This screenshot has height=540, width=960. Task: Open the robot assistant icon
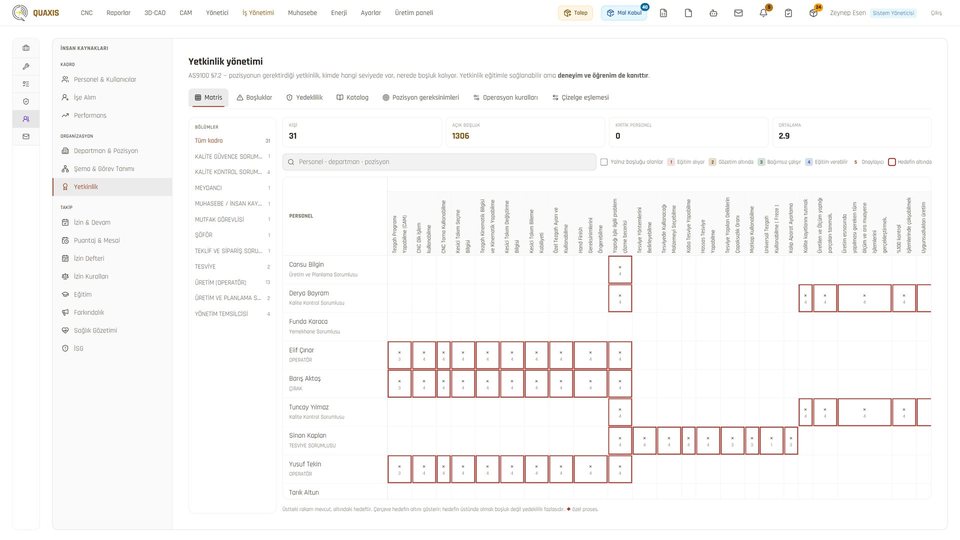coord(713,13)
